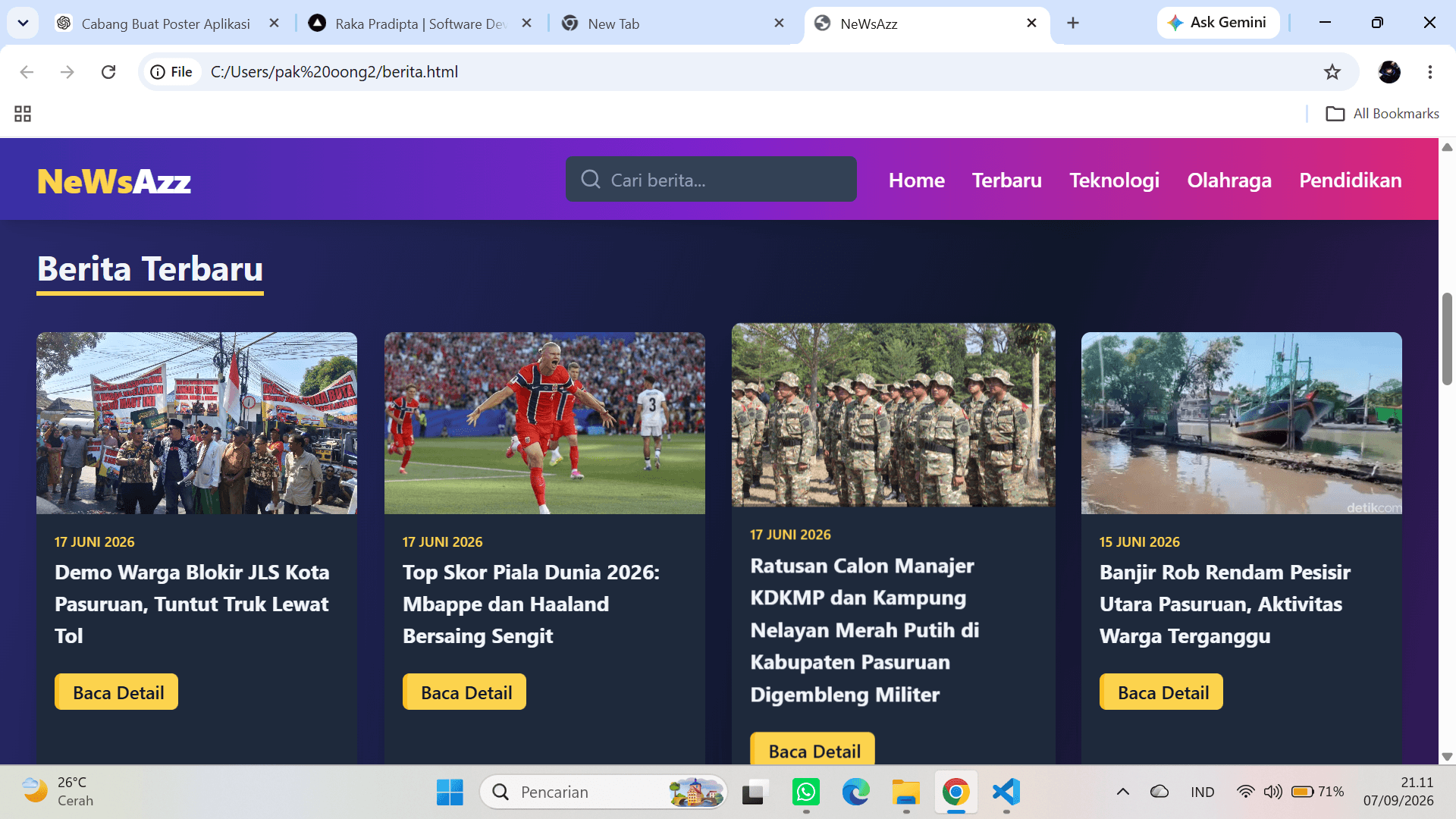Open the Home navigation link
The height and width of the screenshot is (819, 1456).
(x=917, y=180)
